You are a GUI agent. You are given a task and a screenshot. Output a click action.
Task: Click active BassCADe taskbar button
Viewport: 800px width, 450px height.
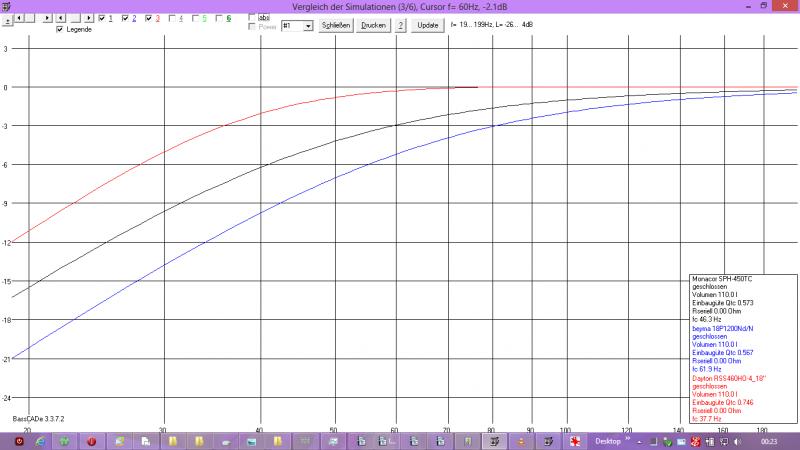pos(494,441)
